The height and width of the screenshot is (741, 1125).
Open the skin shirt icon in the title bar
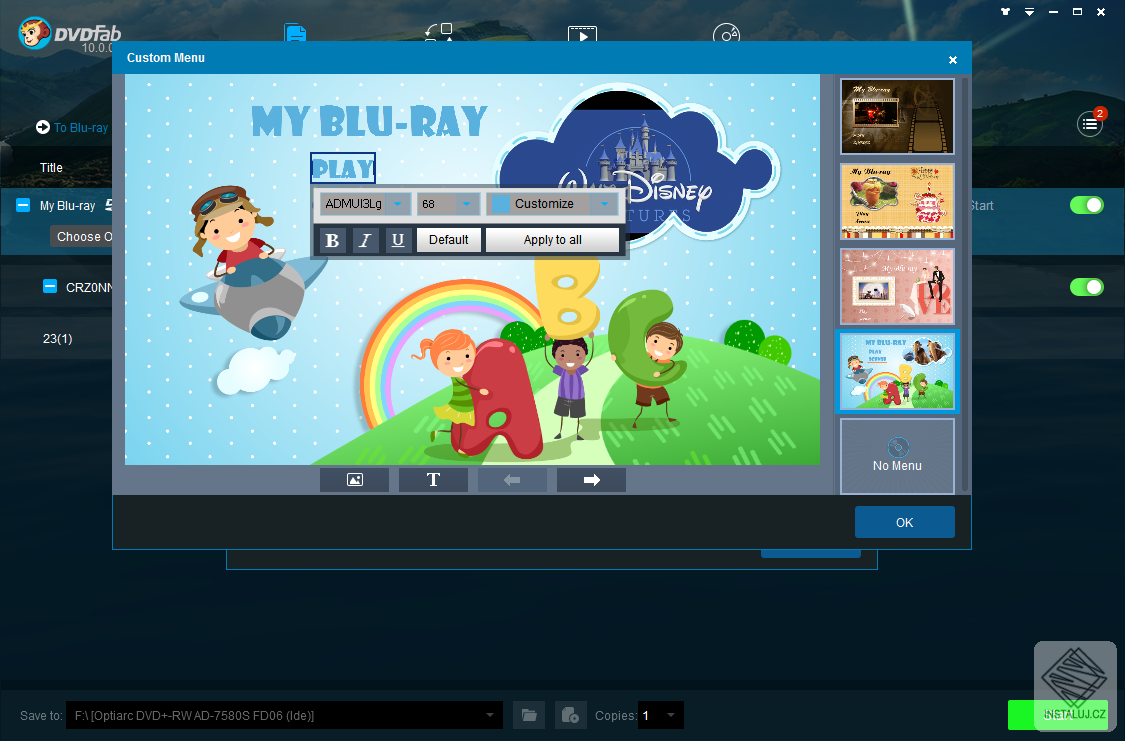[x=1005, y=11]
